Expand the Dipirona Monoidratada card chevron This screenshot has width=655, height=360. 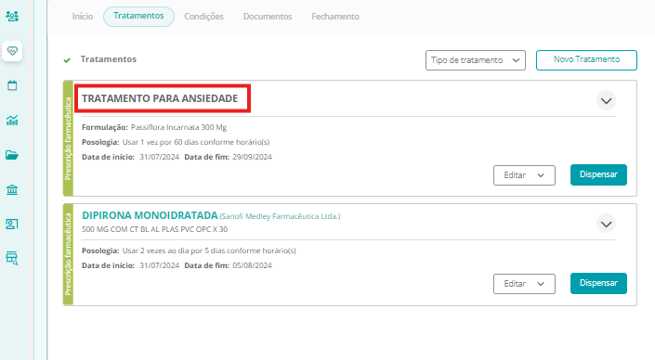pyautogui.click(x=606, y=224)
